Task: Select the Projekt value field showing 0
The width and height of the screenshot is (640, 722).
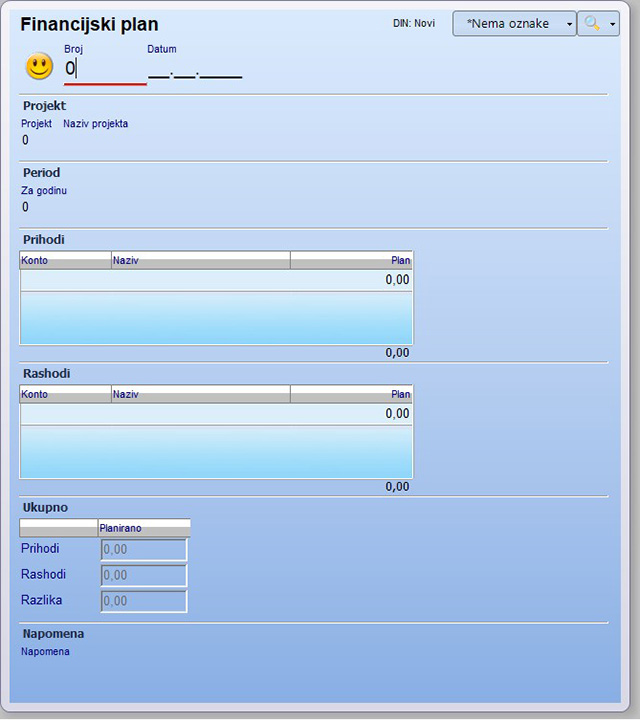Action: pyautogui.click(x=25, y=140)
